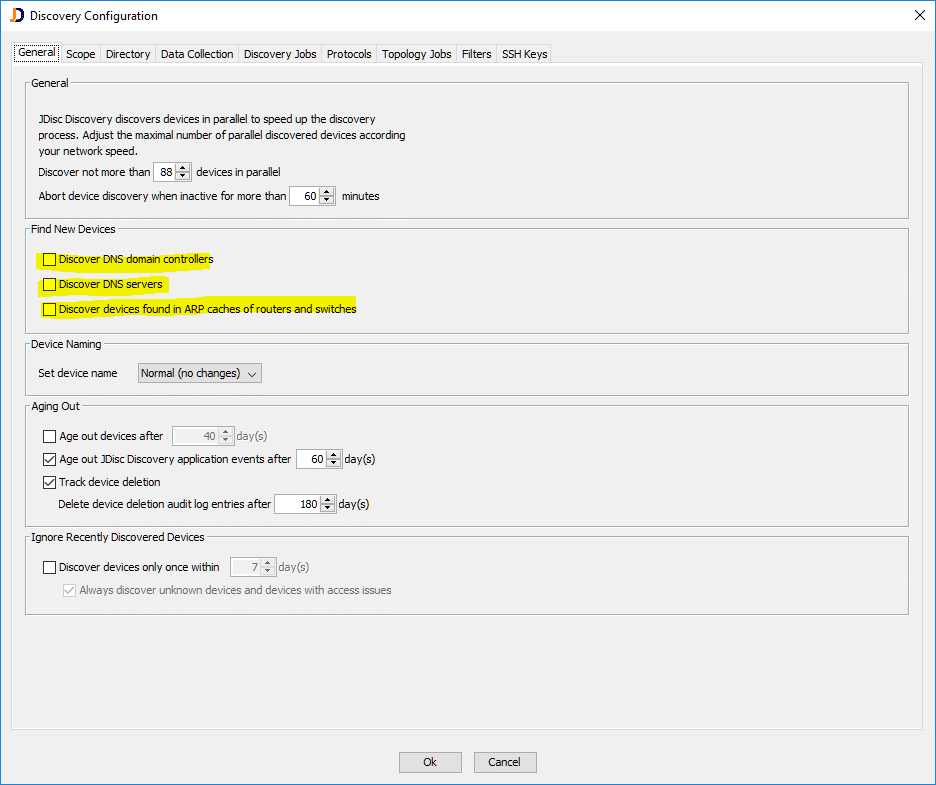
Task: Select the SSH Keys tab
Action: click(524, 54)
